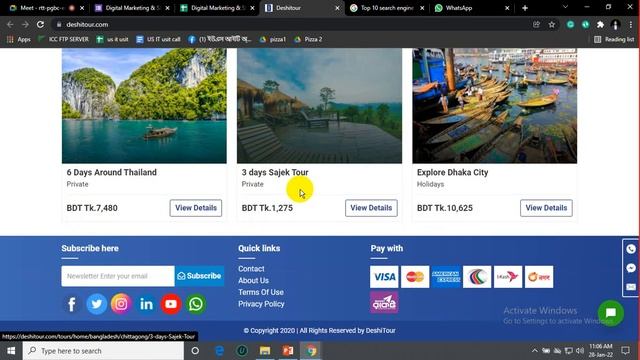Select the VISA payment logo
640x360 pixels.
click(x=384, y=277)
